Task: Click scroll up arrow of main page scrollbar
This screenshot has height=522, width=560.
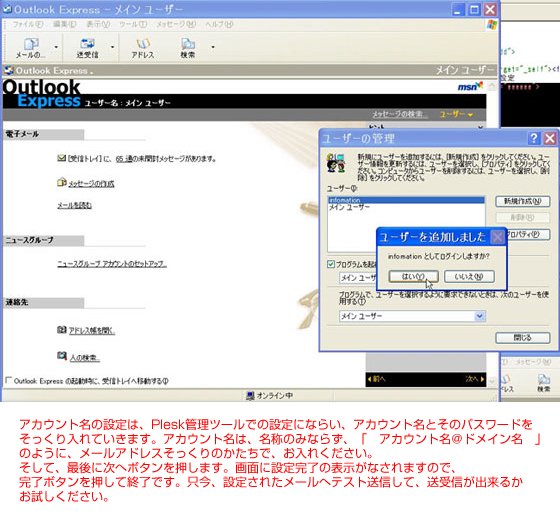Action: click(491, 86)
